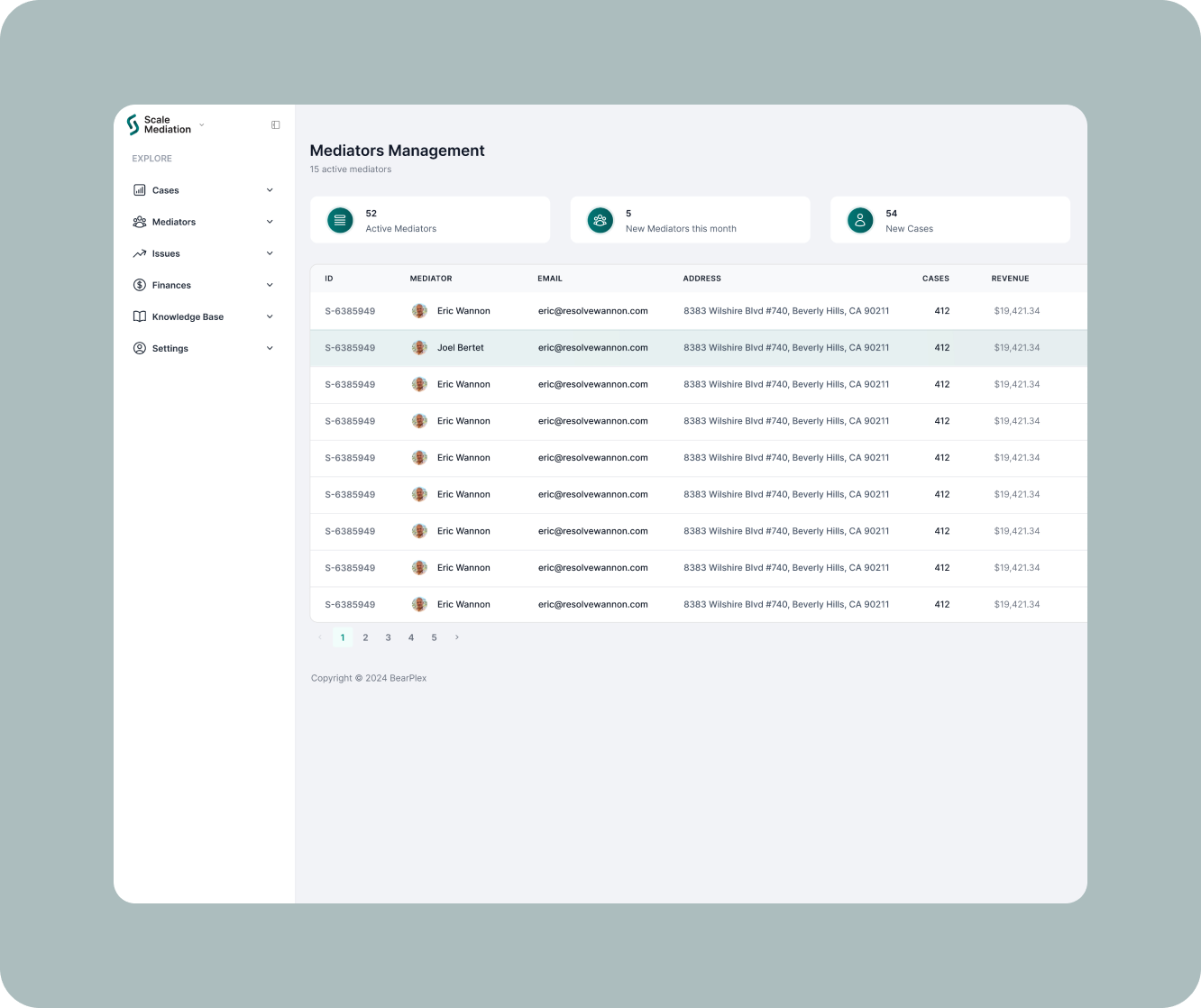1201x1008 pixels.
Task: Click the Active Mediators card icon
Action: point(340,220)
